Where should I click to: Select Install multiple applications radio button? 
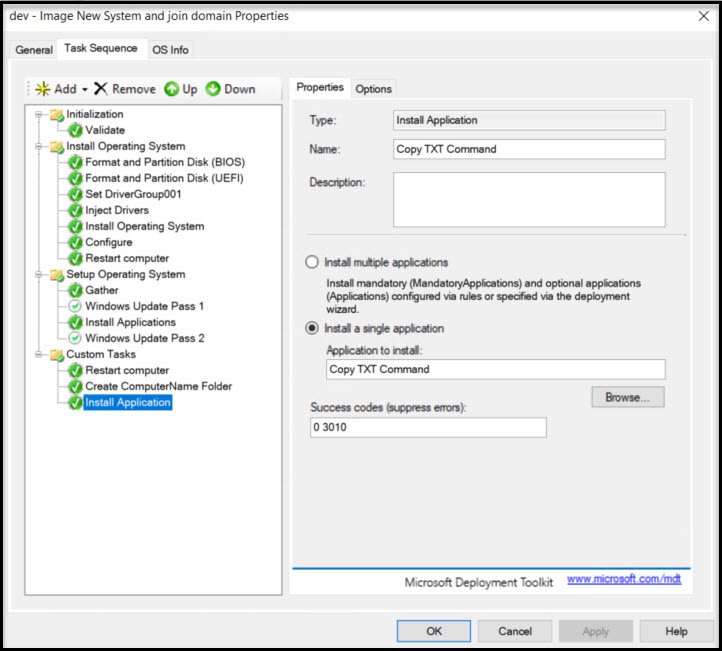[x=312, y=262]
